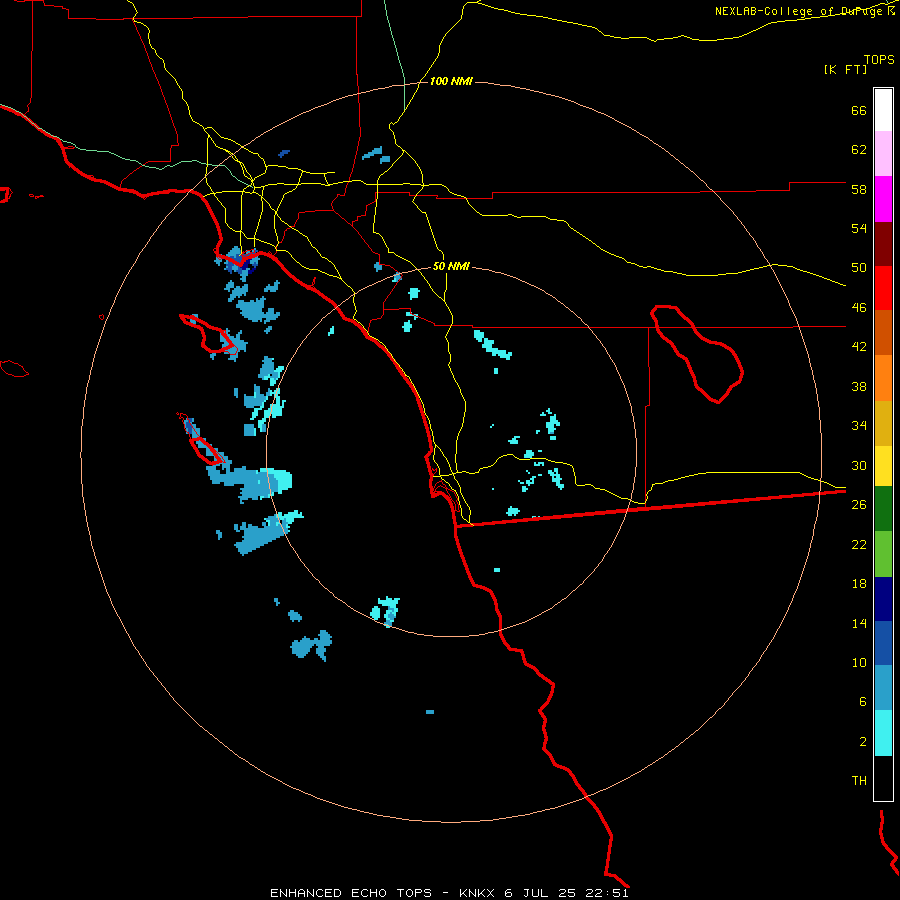Click the magenta 58 kft legend swatch

coord(883,199)
